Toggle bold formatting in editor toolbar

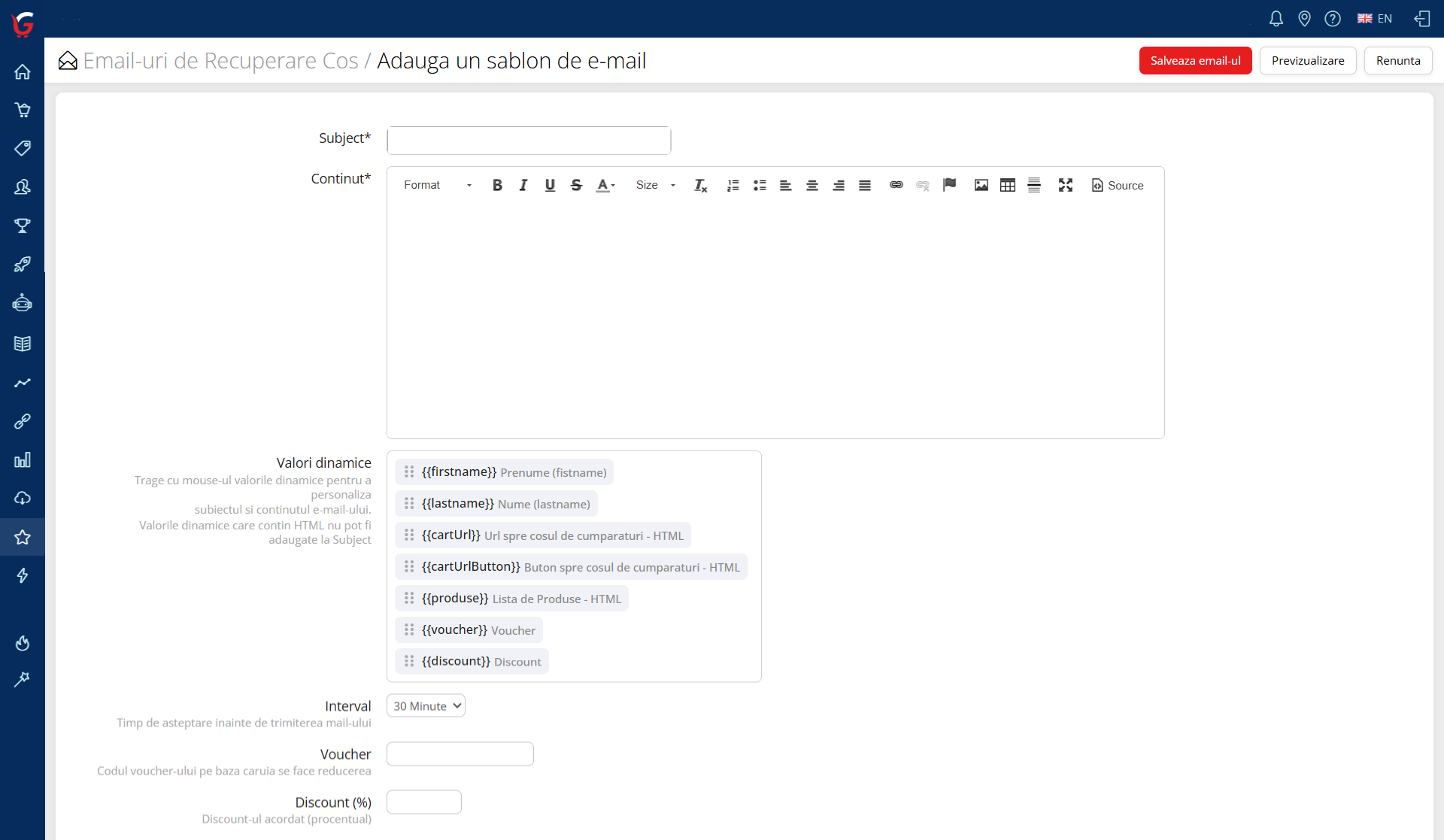click(x=497, y=185)
